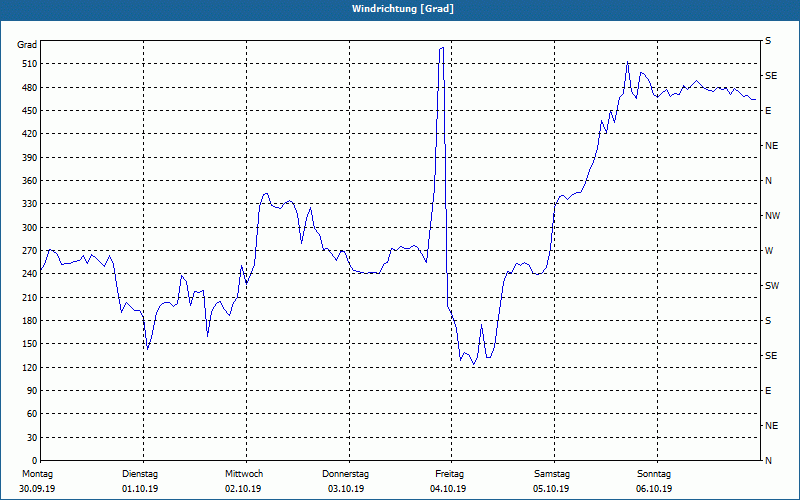Screen dimensions: 800x500
Task: Click the chart title Windrichtung [Grad]
Action: [403, 9]
